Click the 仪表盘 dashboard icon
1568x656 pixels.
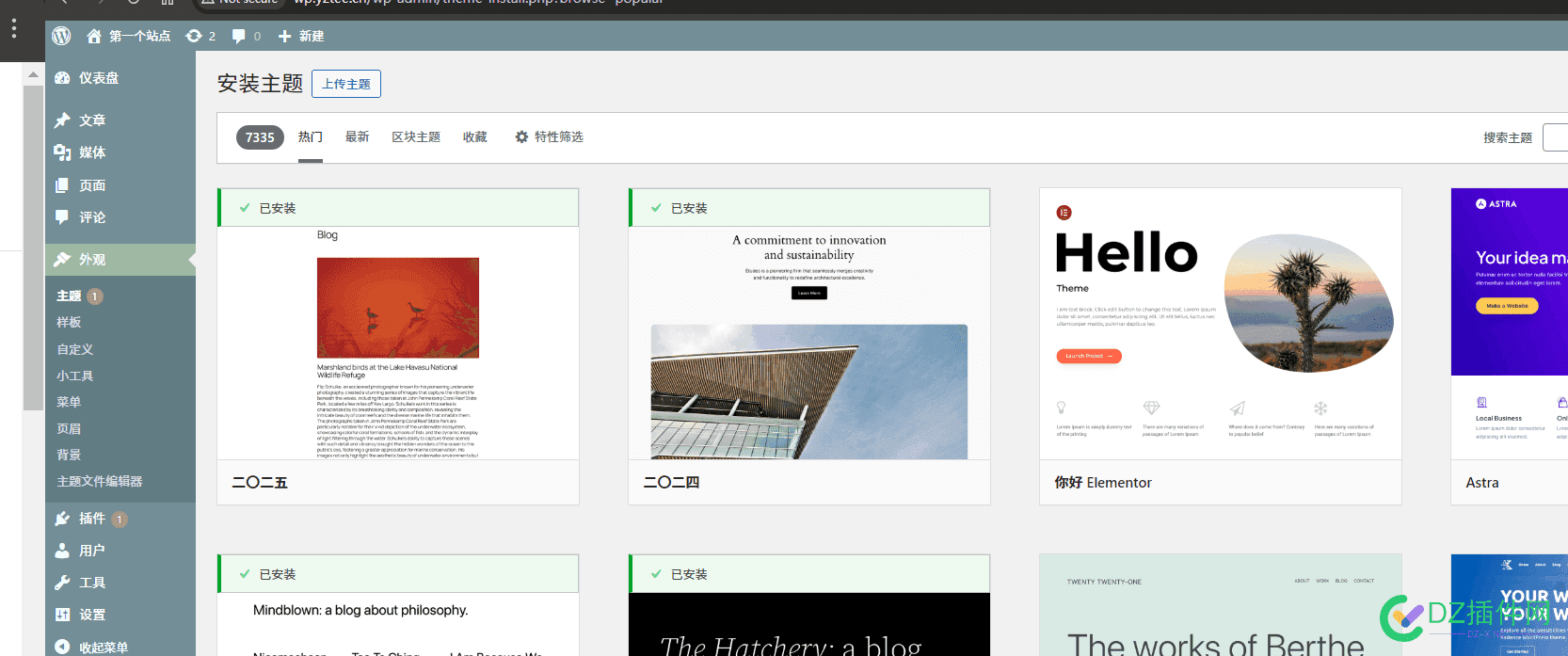point(62,78)
